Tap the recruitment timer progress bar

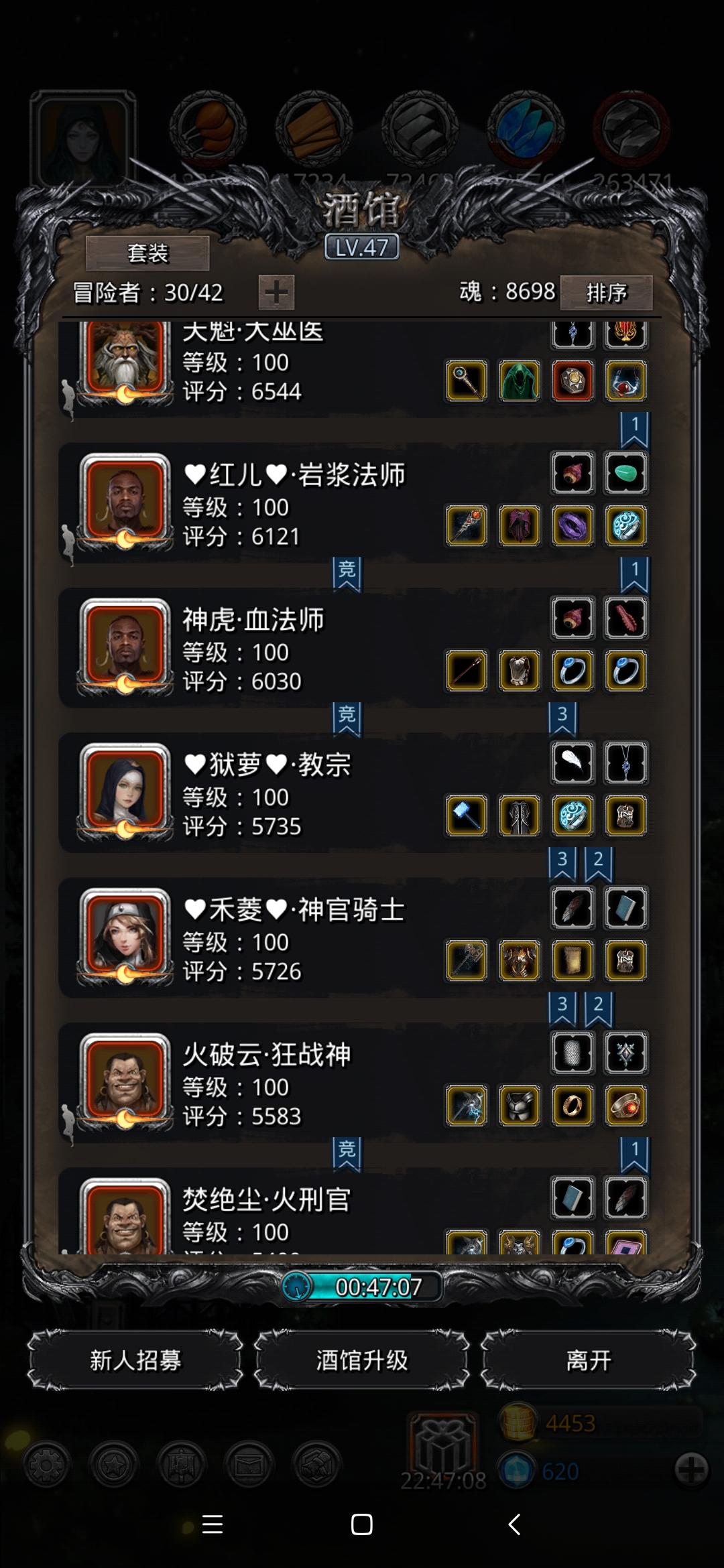pyautogui.click(x=362, y=1287)
